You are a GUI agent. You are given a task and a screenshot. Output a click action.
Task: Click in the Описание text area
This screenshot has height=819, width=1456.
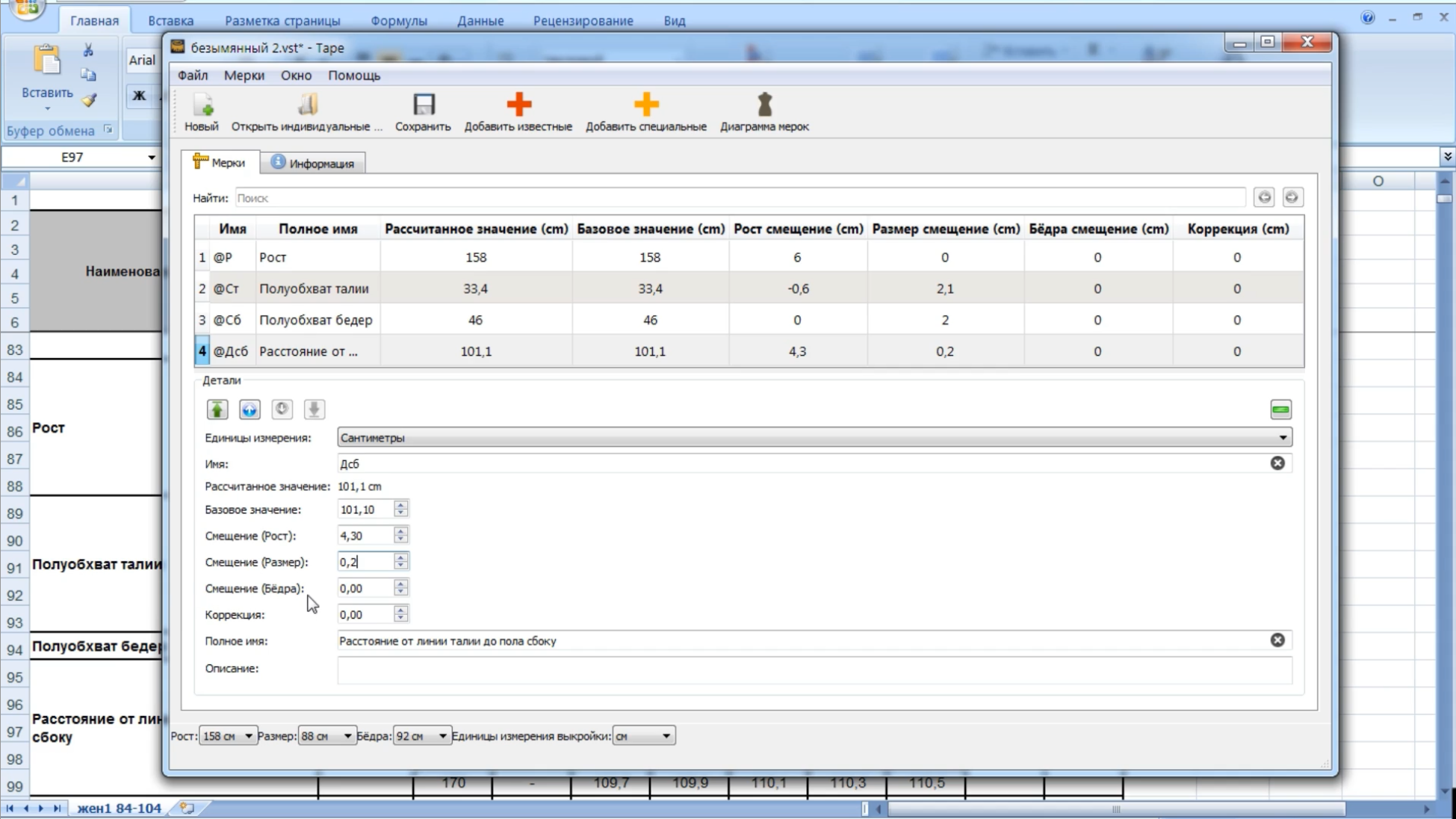(814, 670)
